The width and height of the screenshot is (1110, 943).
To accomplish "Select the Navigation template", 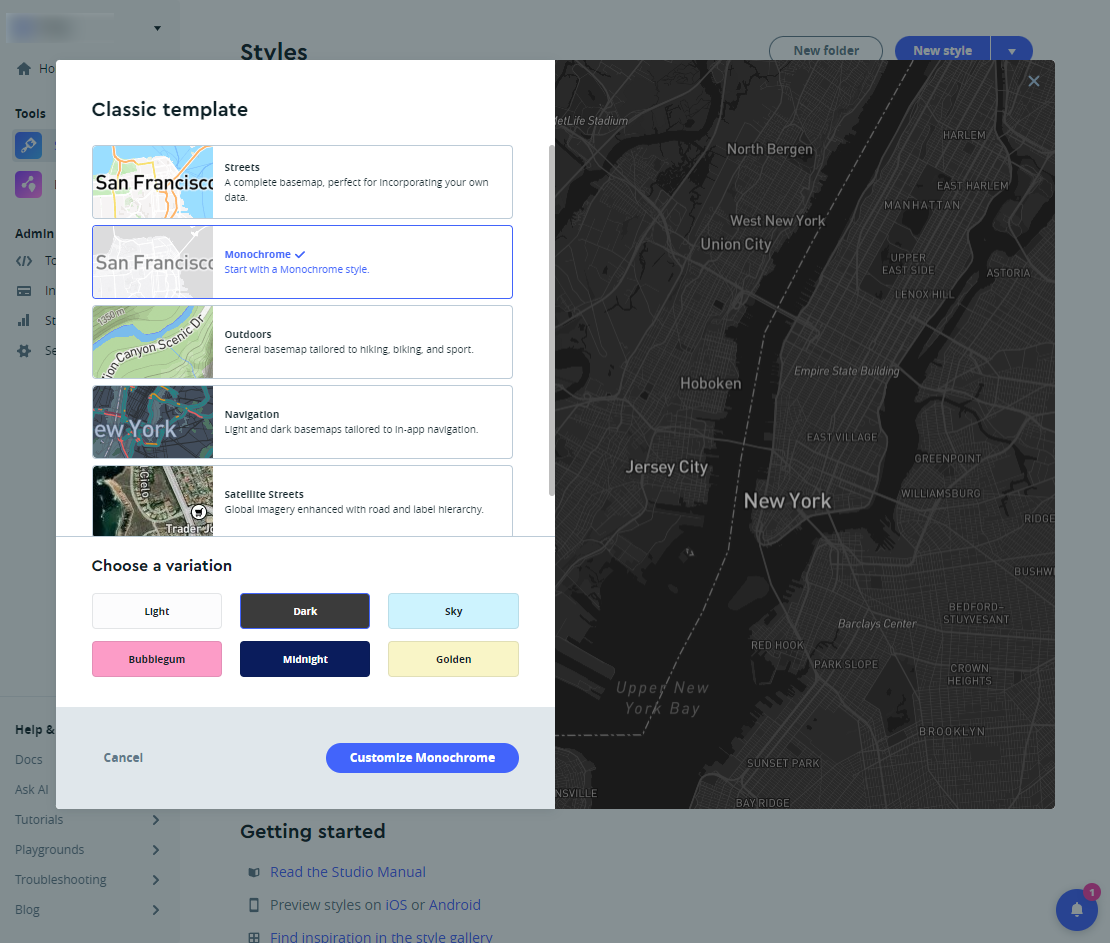I will tap(302, 422).
